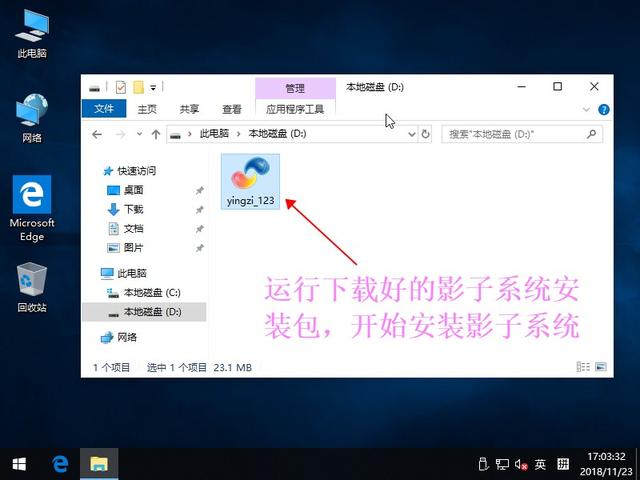640x480 pixels.
Task: Unpin 下载 using its pin icon
Action: coord(199,210)
